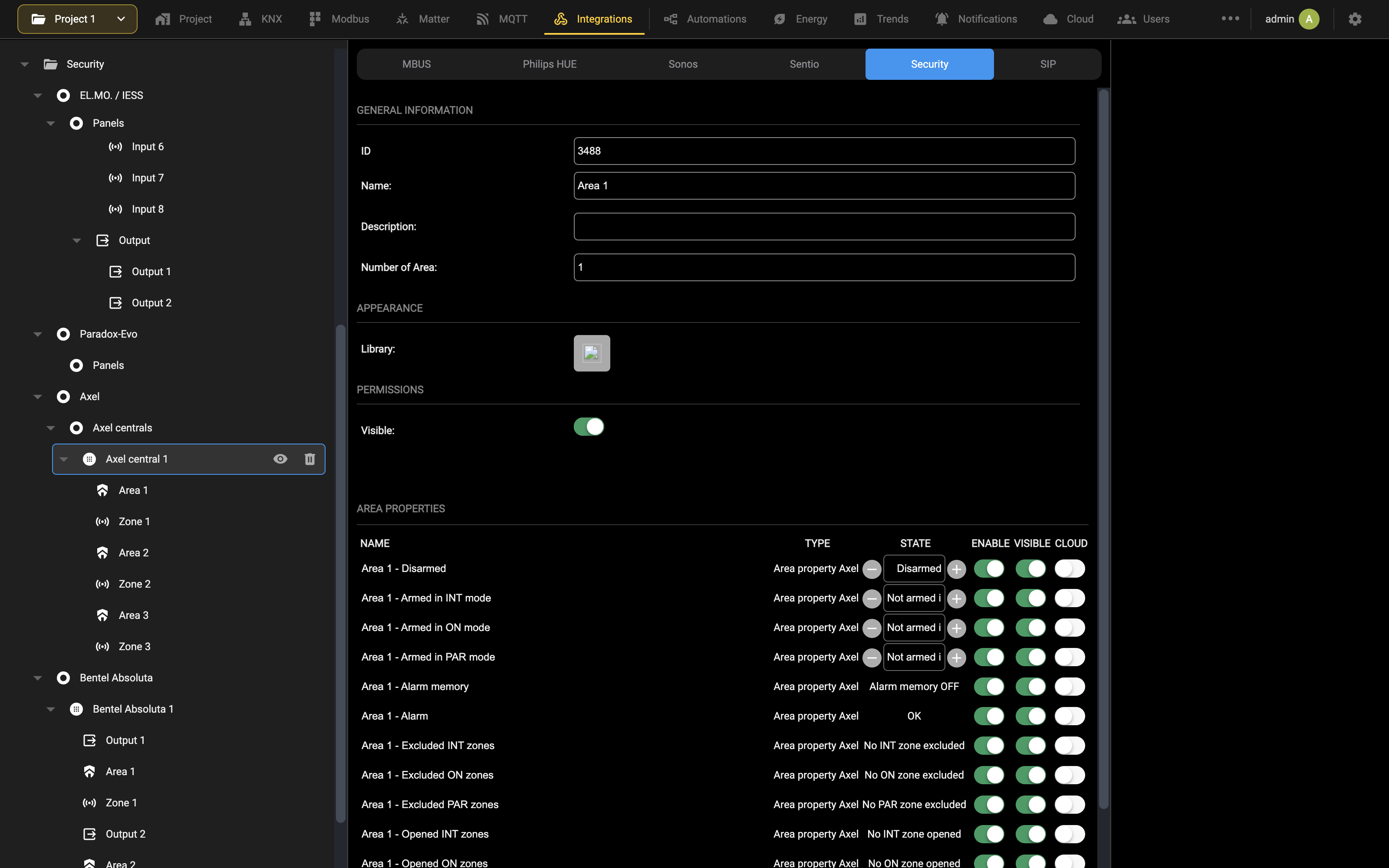
Task: Open the three-dots overflow menu
Action: click(x=1230, y=18)
